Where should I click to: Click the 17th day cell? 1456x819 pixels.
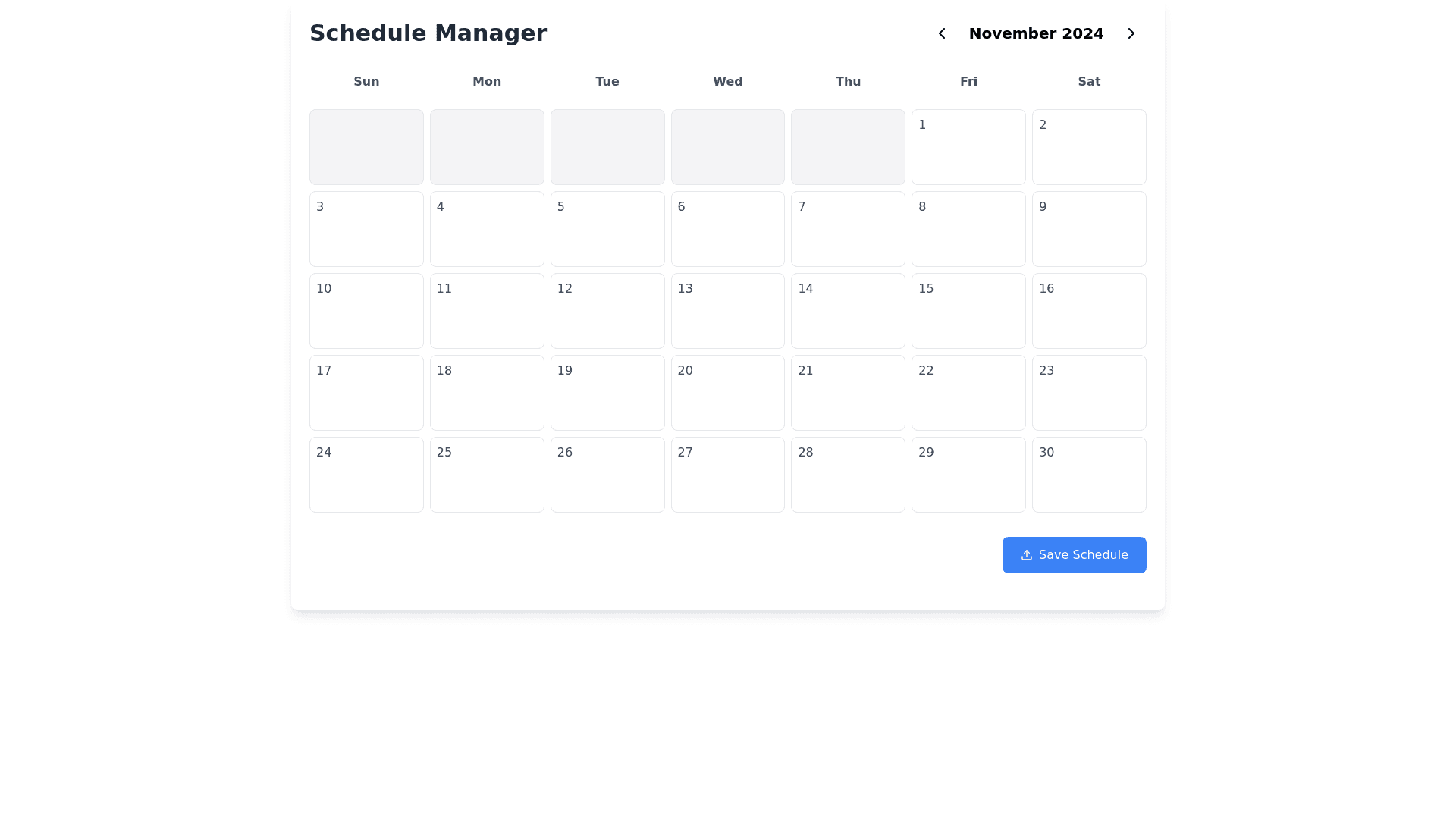click(366, 393)
